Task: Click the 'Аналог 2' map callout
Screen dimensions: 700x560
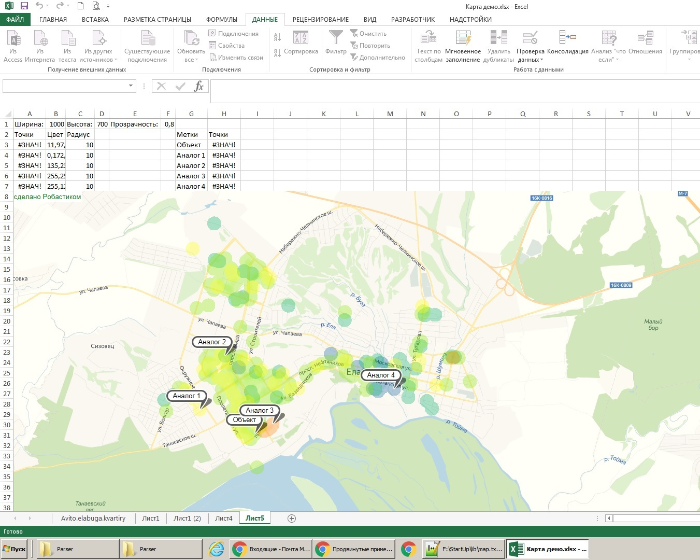Action: point(212,342)
